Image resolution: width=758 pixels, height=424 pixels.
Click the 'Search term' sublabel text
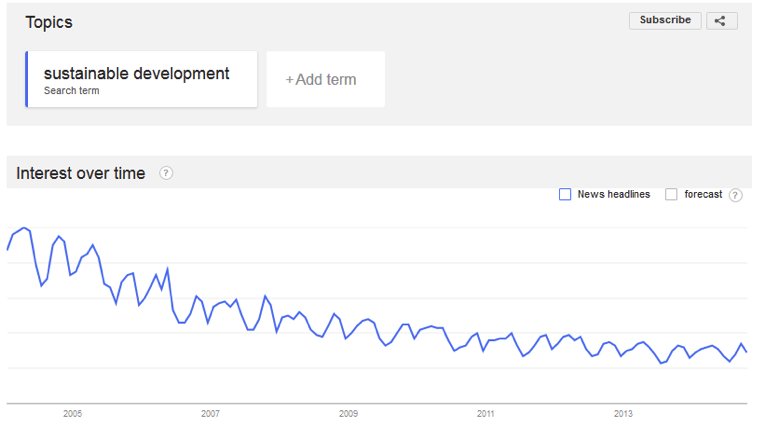[71, 91]
